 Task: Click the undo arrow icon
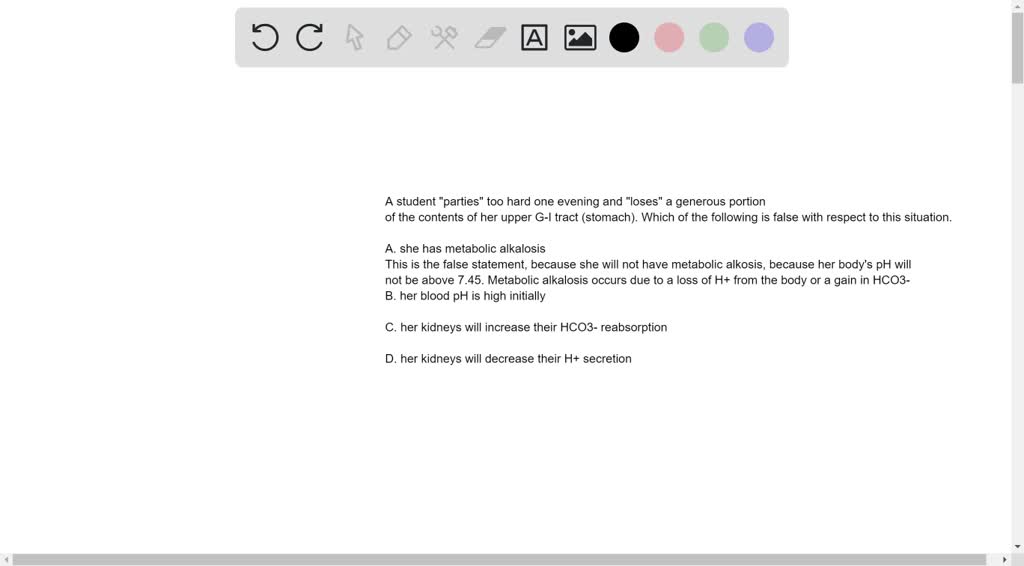point(265,37)
